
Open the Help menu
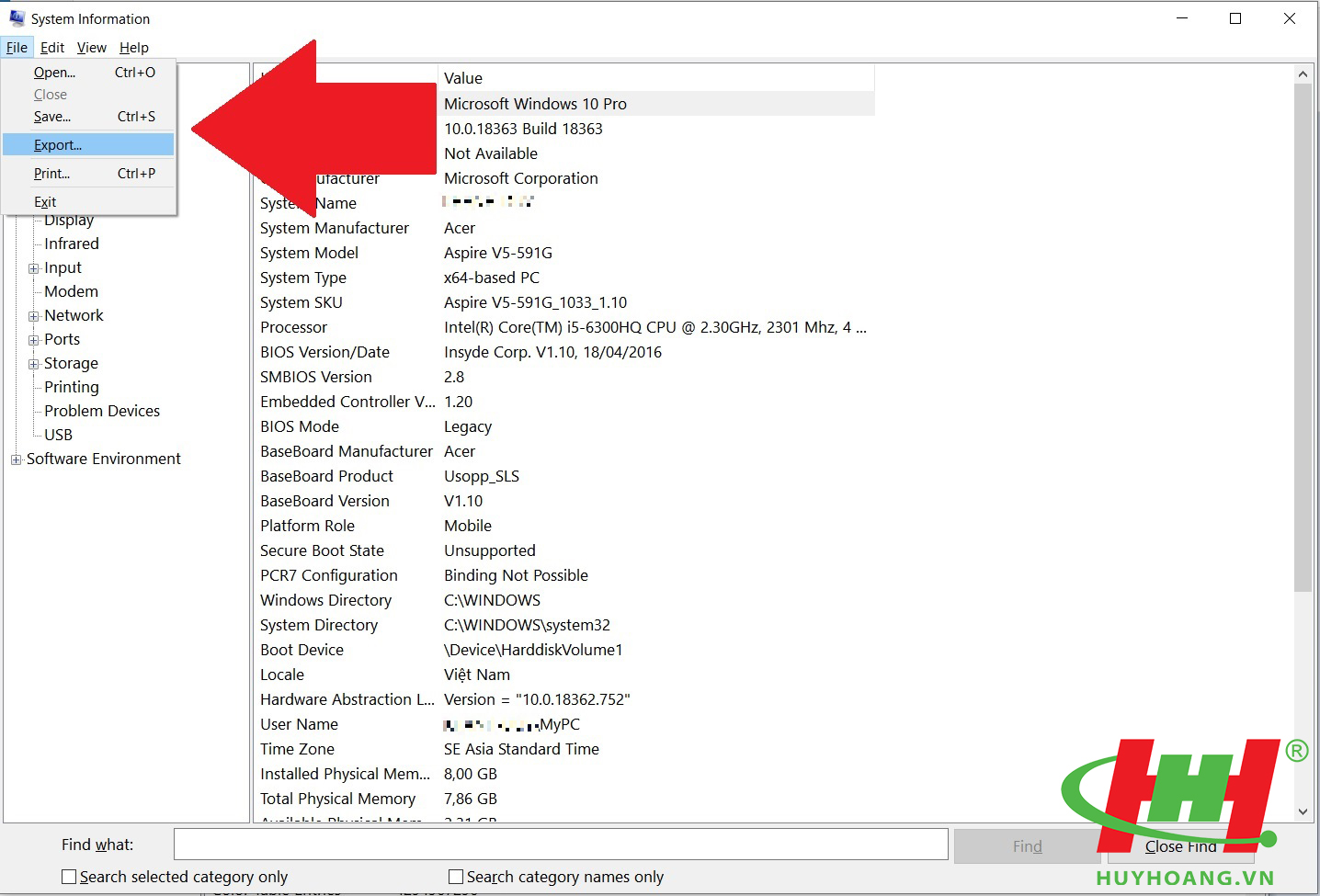pyautogui.click(x=134, y=48)
